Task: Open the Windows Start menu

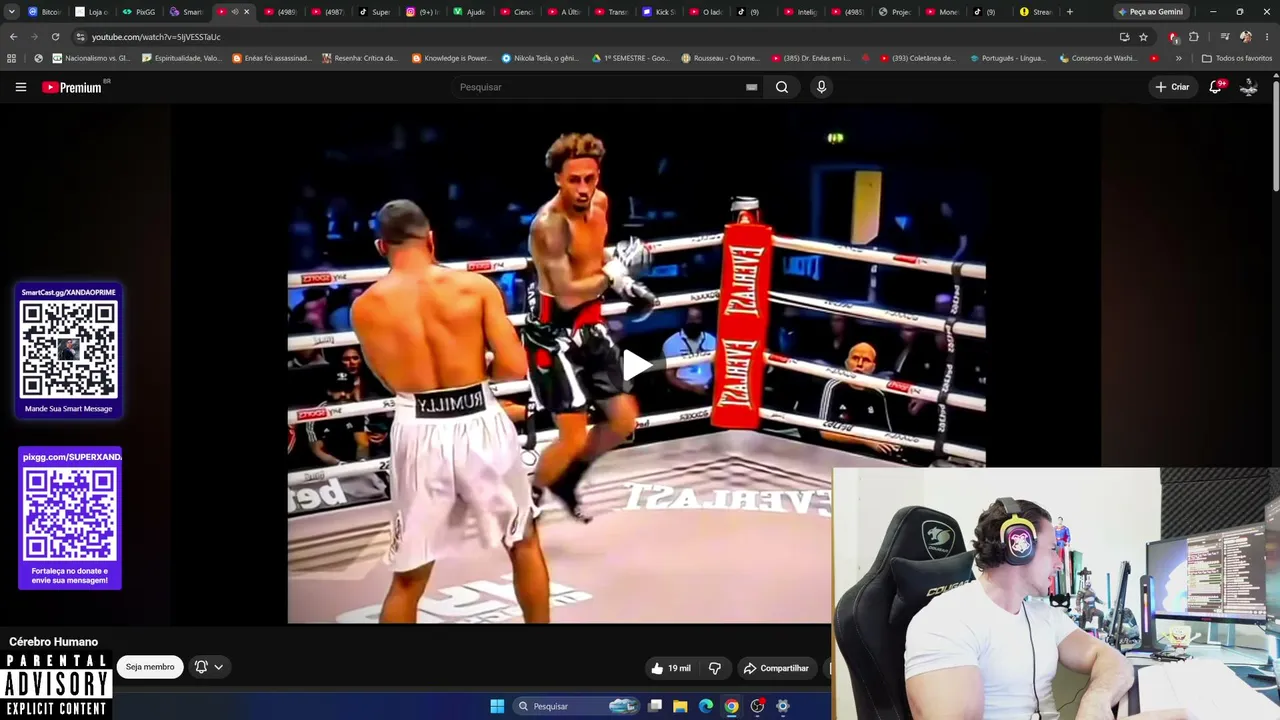Action: click(x=497, y=706)
